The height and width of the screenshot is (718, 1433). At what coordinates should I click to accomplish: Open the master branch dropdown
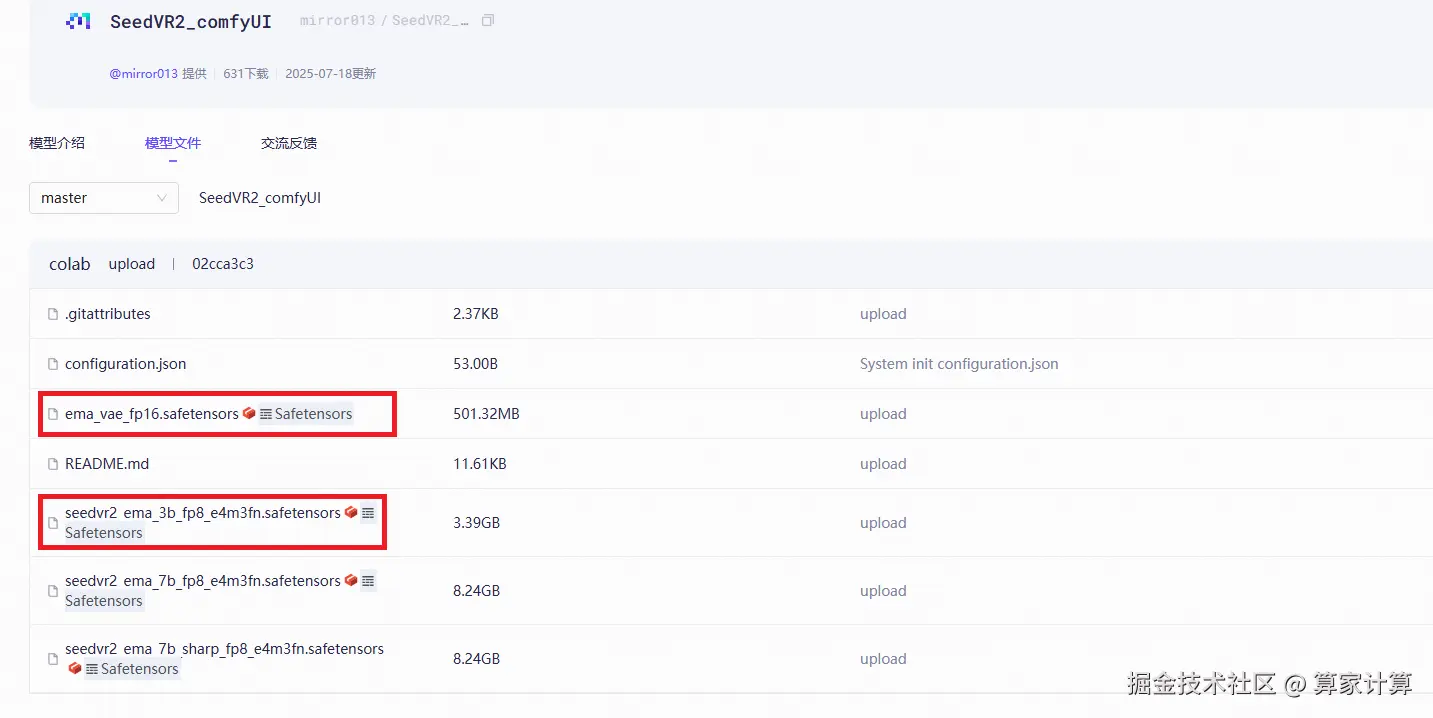tap(104, 198)
